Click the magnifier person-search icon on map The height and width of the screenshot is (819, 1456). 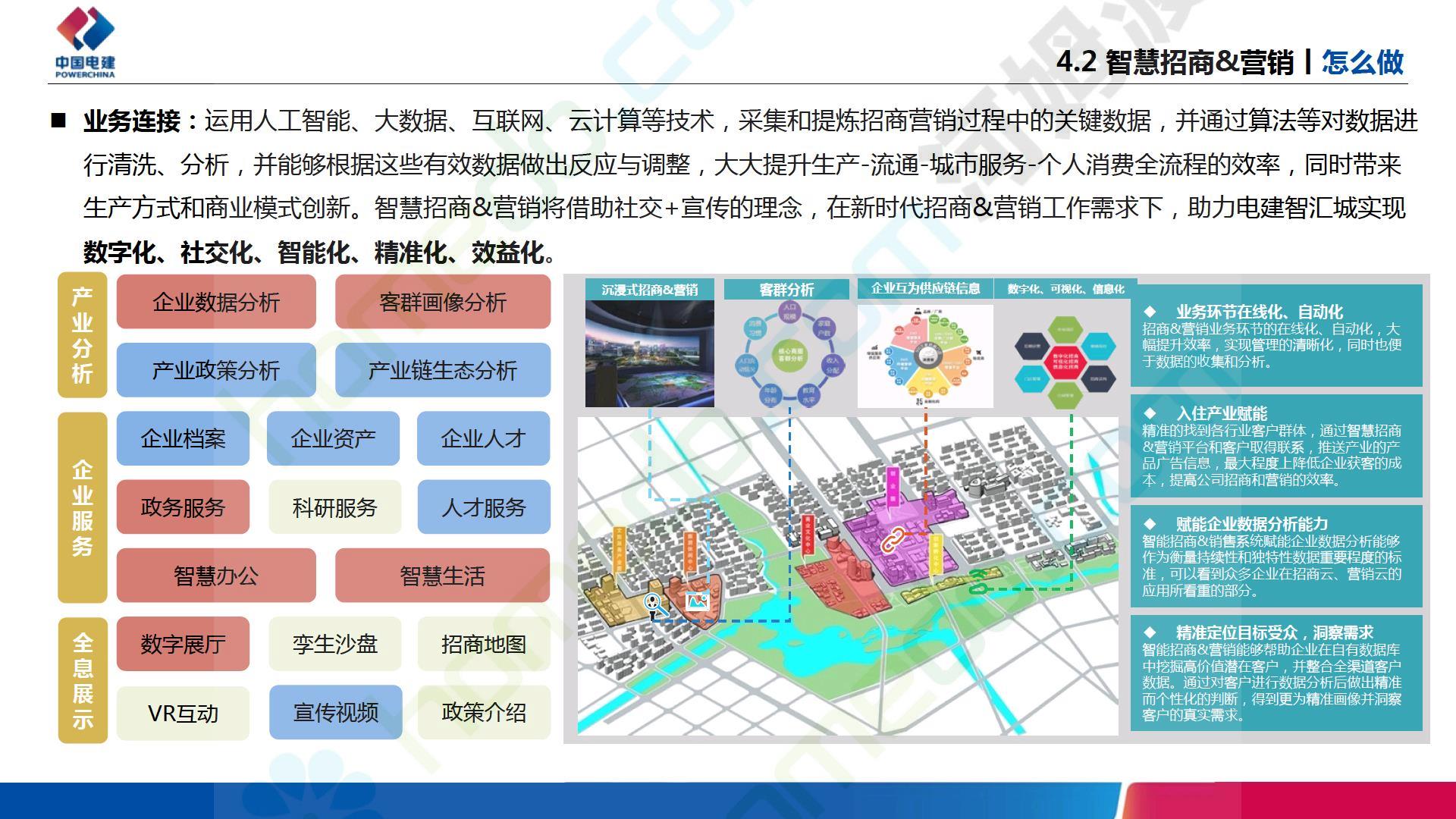pos(654,604)
